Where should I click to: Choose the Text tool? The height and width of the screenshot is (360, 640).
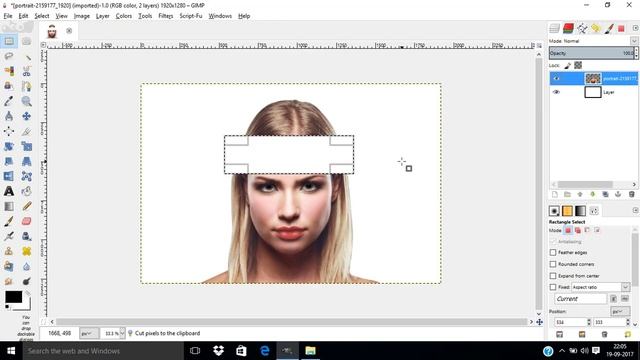[9, 191]
